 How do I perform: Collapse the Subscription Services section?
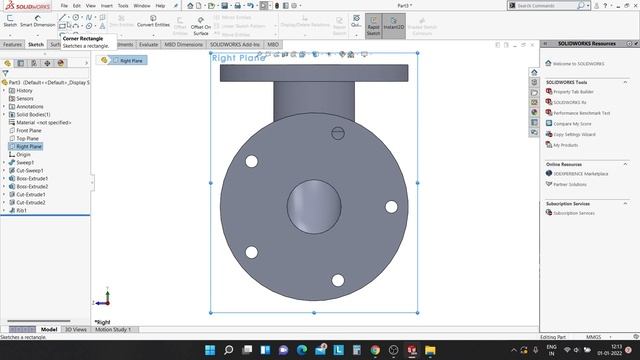pyautogui.click(x=625, y=203)
